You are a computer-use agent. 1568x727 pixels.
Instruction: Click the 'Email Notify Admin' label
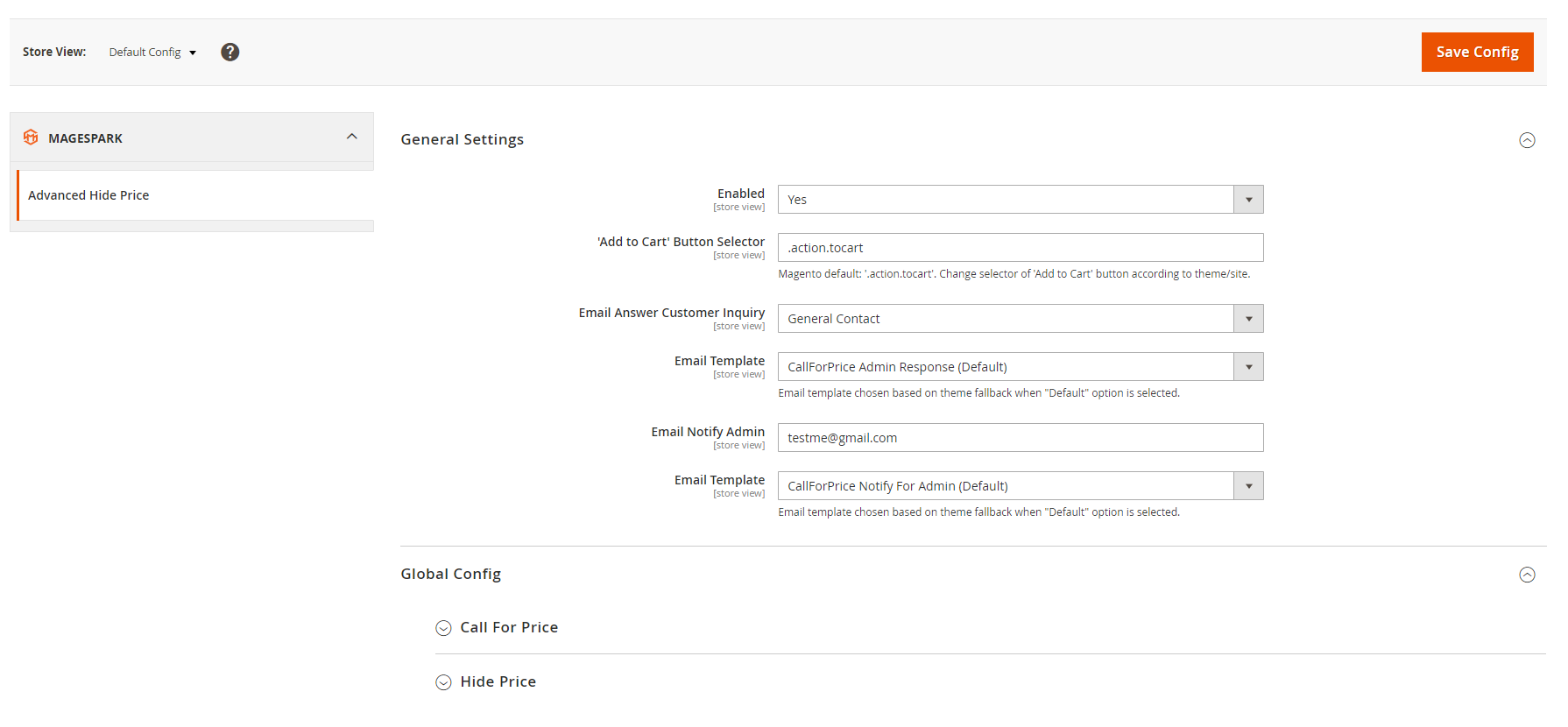(x=708, y=432)
